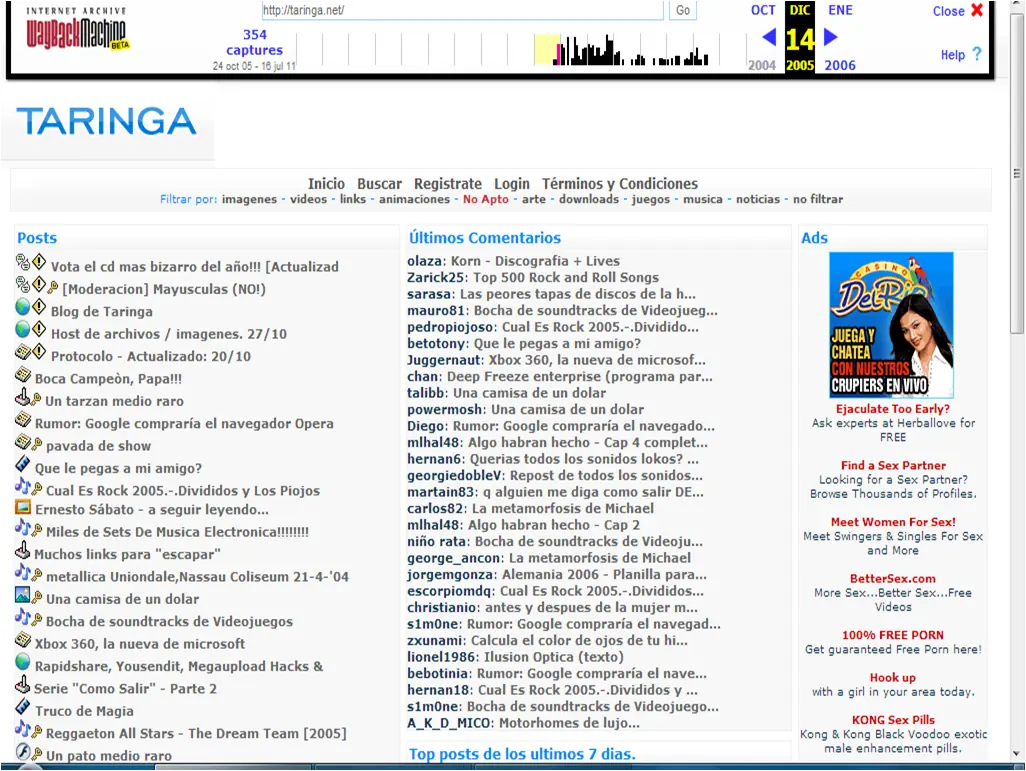Click icon beside Protocolo - Actualizado post
The width and height of the screenshot is (1026, 771).
pos(23,352)
